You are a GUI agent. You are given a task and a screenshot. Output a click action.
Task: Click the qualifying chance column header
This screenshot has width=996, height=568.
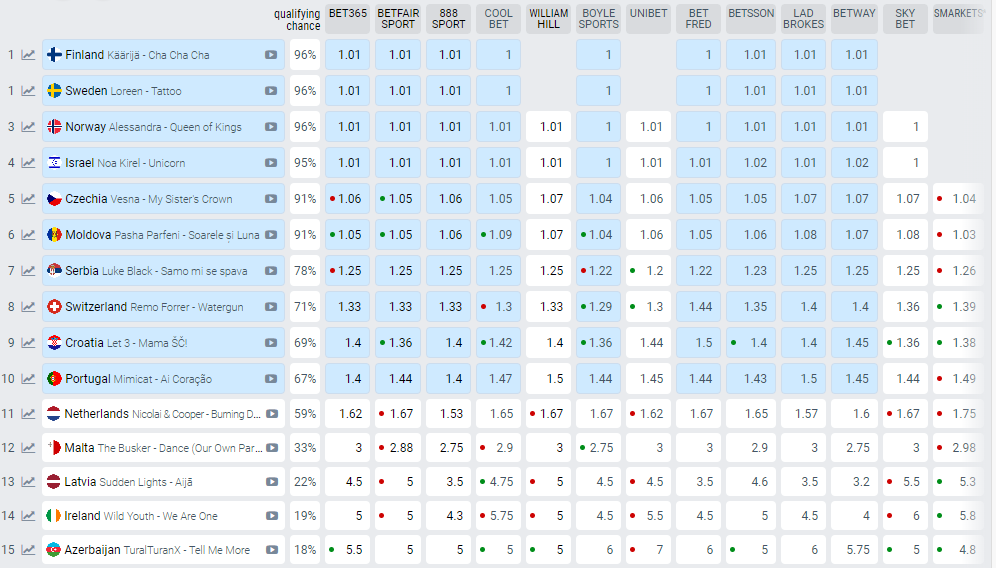297,19
